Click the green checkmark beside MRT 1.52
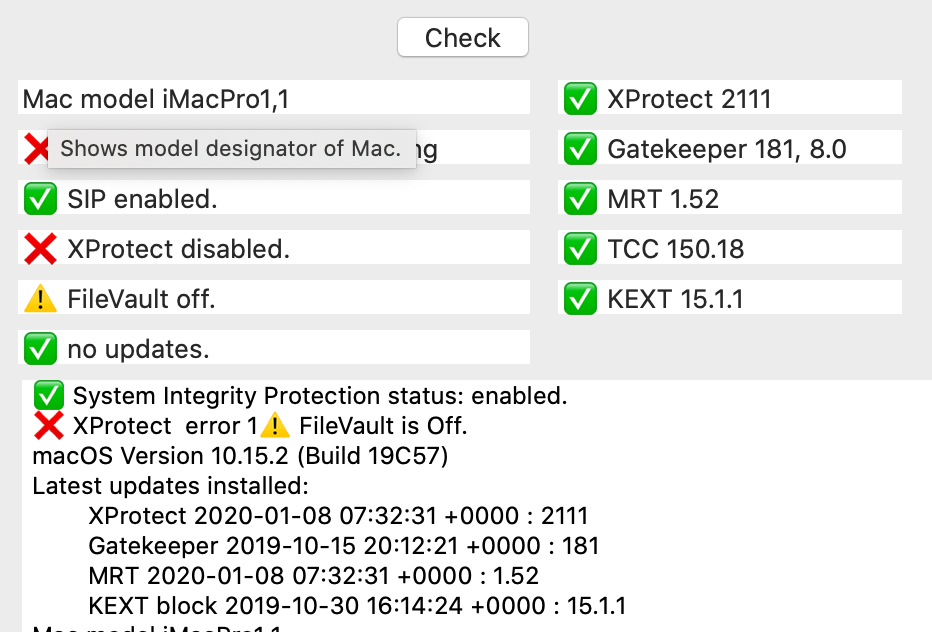Viewport: 932px width, 632px height. (579, 199)
